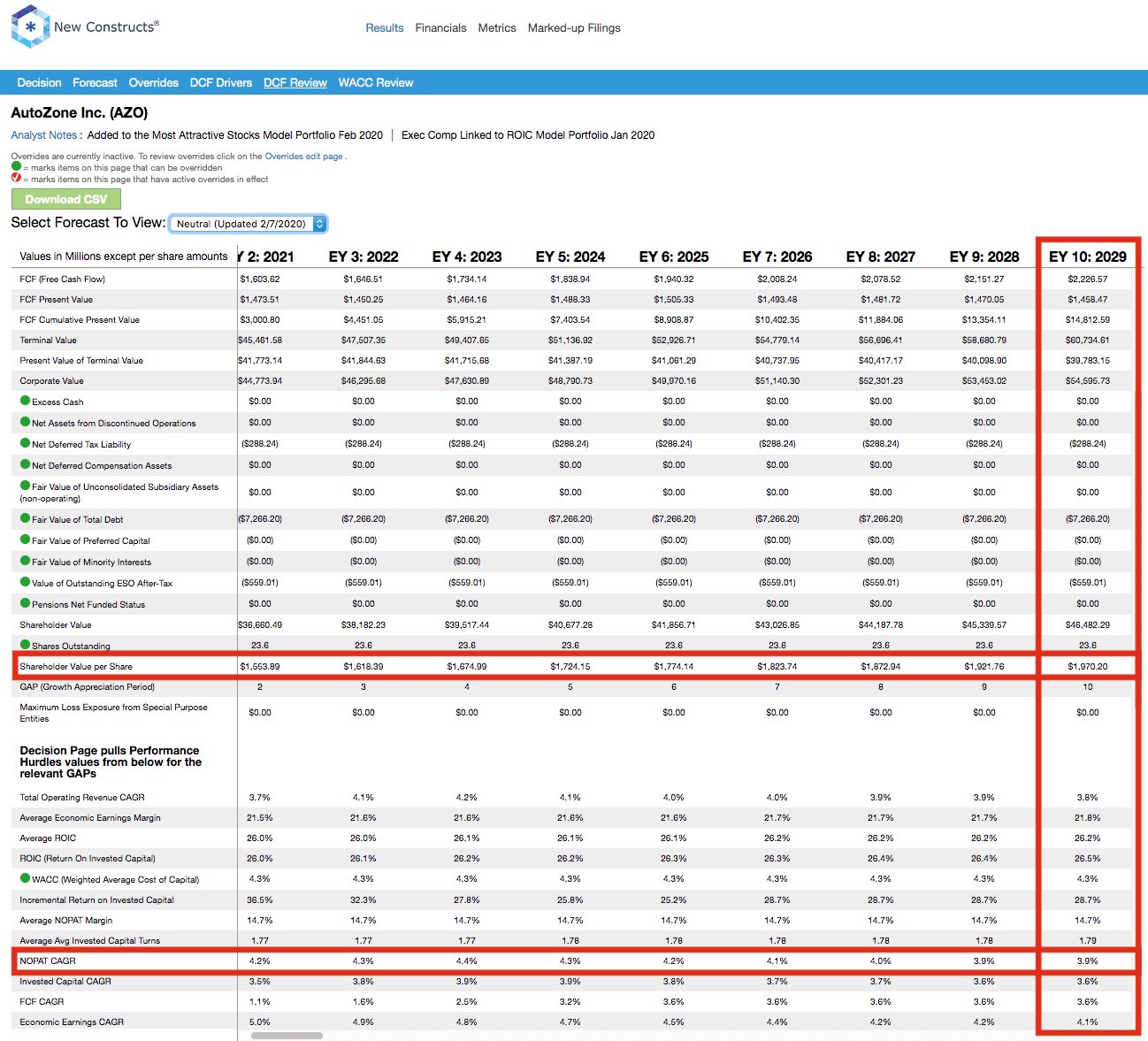
Task: Click the New Constructs logo icon
Action: tap(30, 27)
